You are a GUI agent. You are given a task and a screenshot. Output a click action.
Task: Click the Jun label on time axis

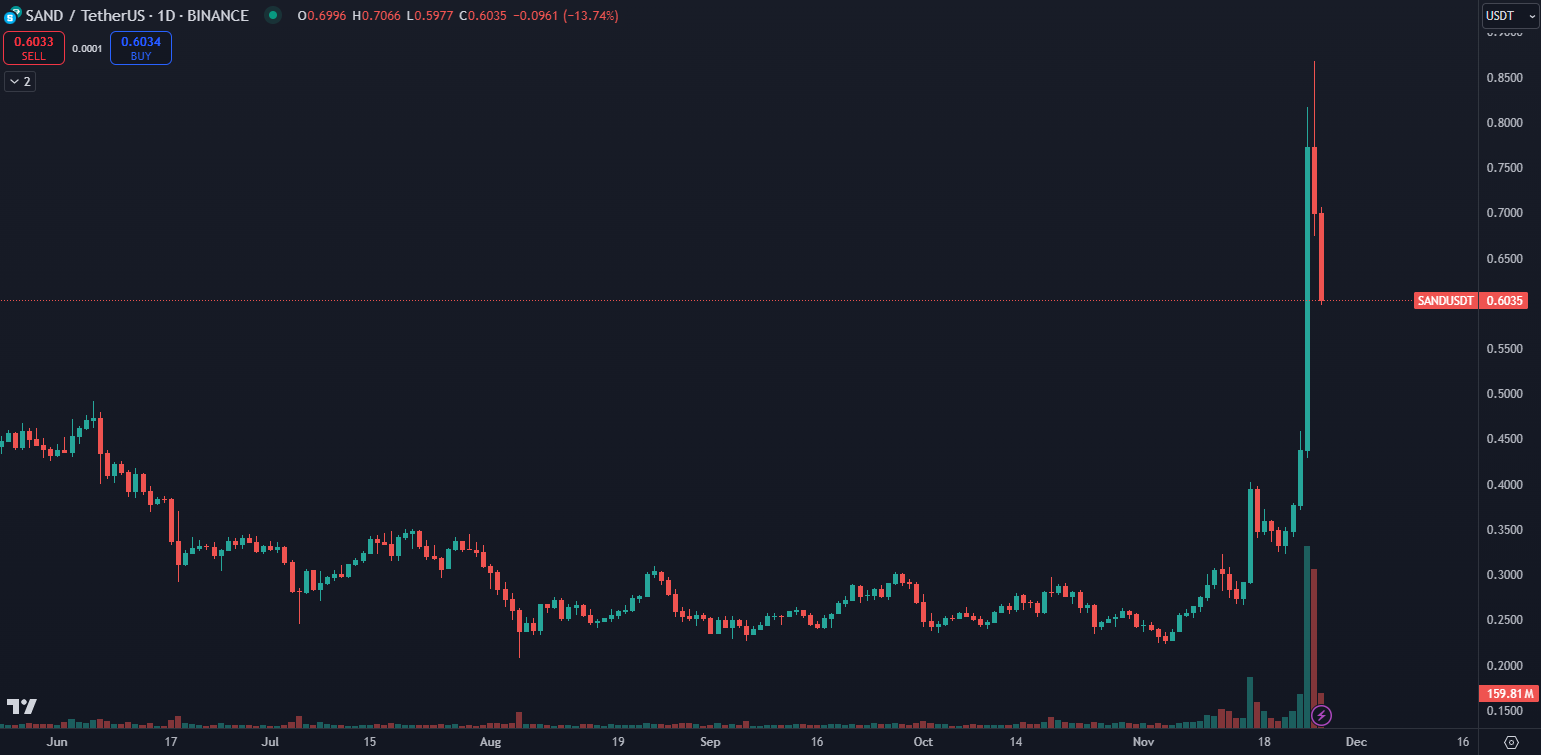pos(57,742)
